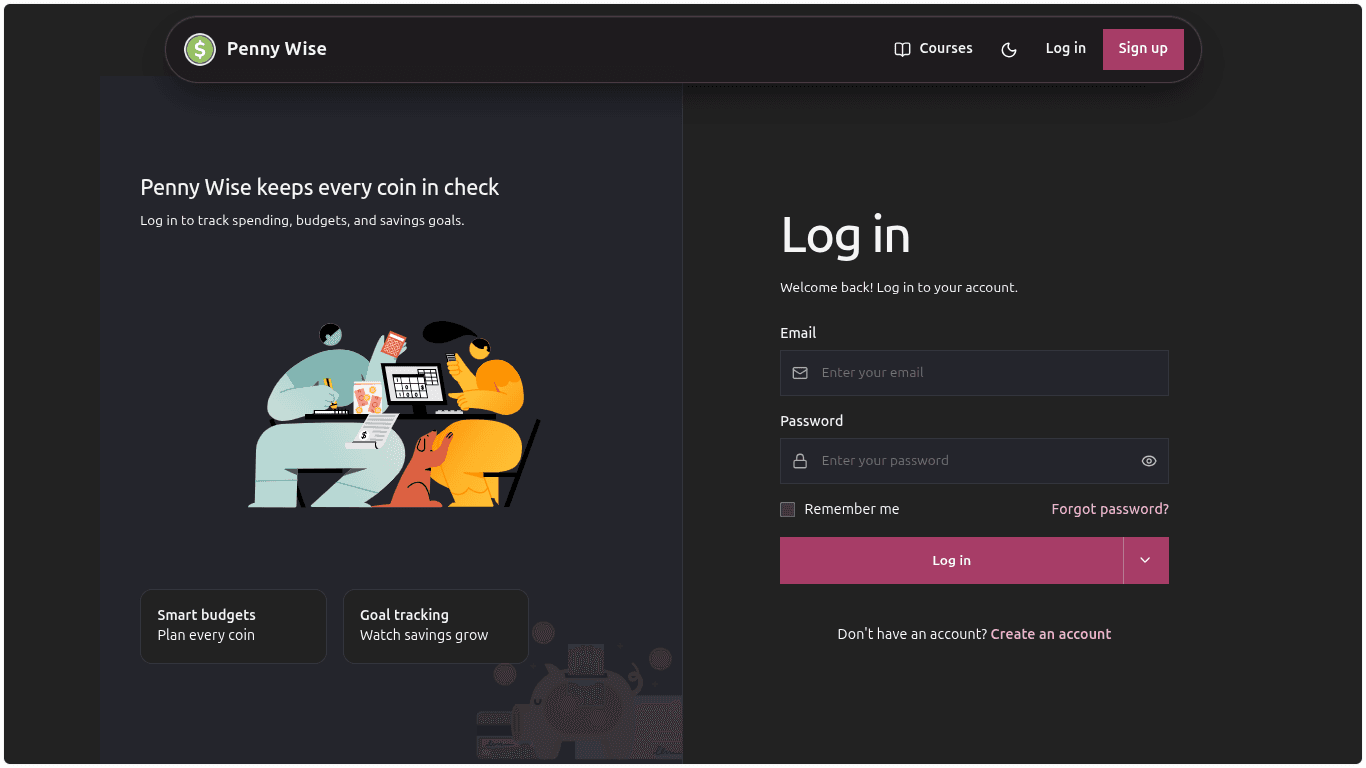Click the book icon beside Courses
The image size is (1366, 768).
click(902, 49)
